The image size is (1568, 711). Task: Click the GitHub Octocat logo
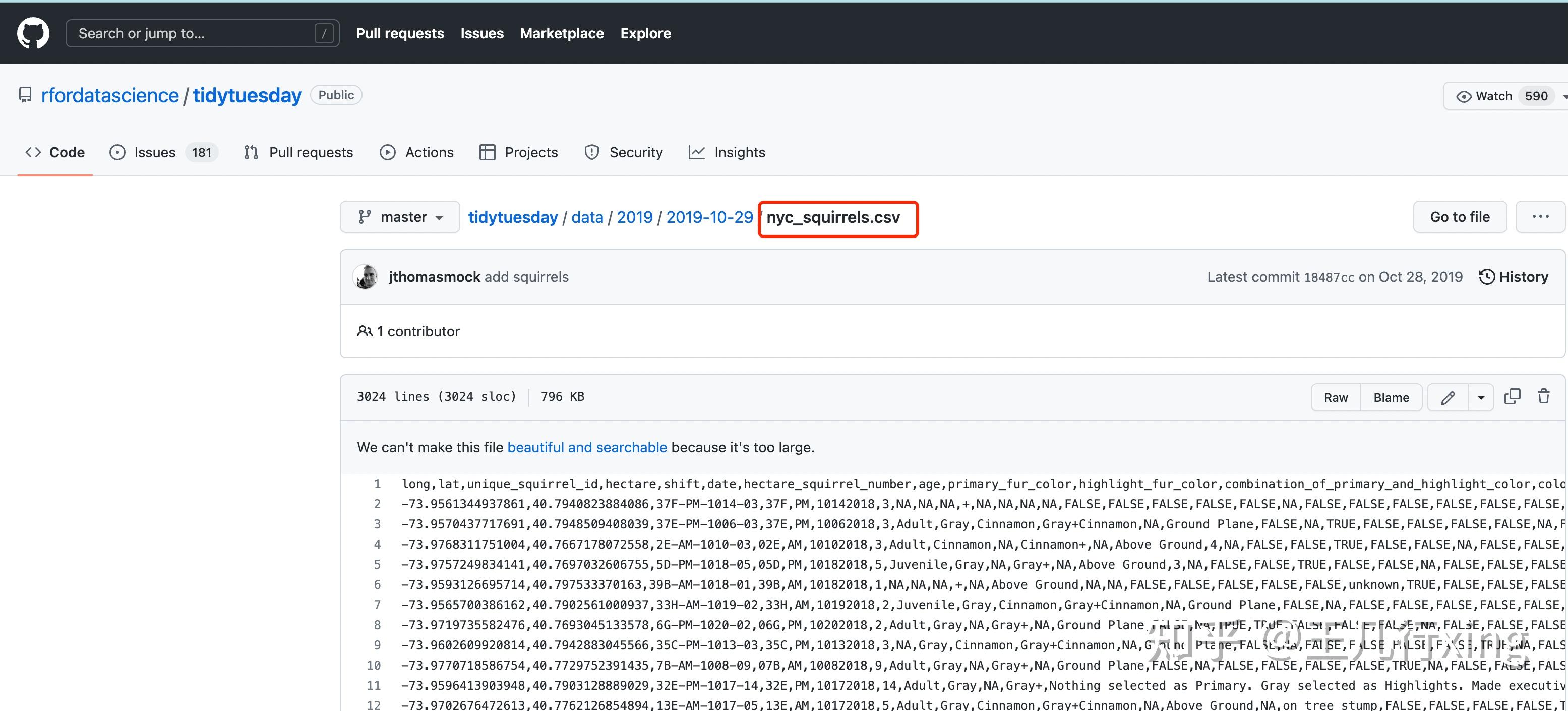coord(33,33)
